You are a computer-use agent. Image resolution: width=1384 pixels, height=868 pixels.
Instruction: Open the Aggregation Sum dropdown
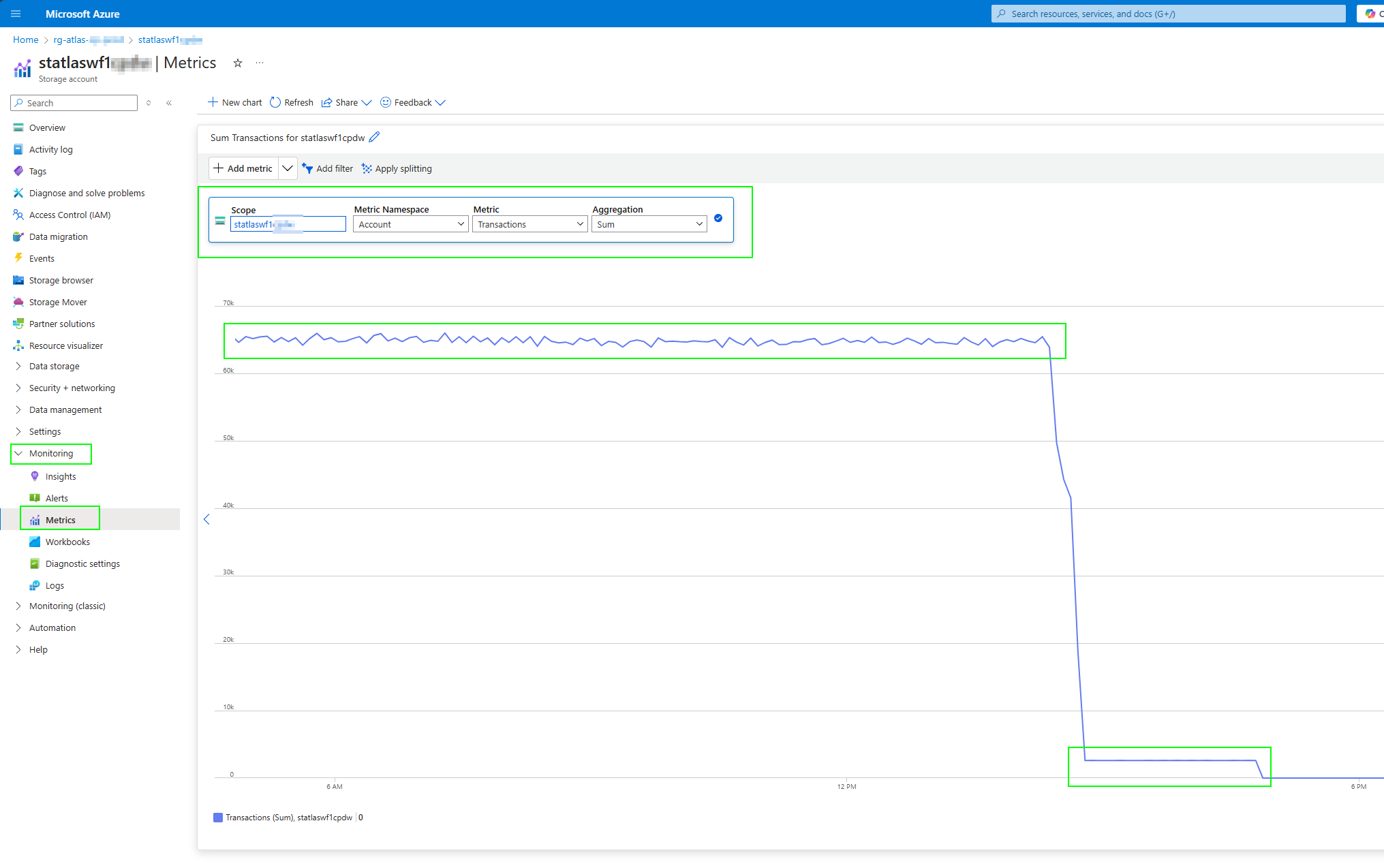[649, 224]
